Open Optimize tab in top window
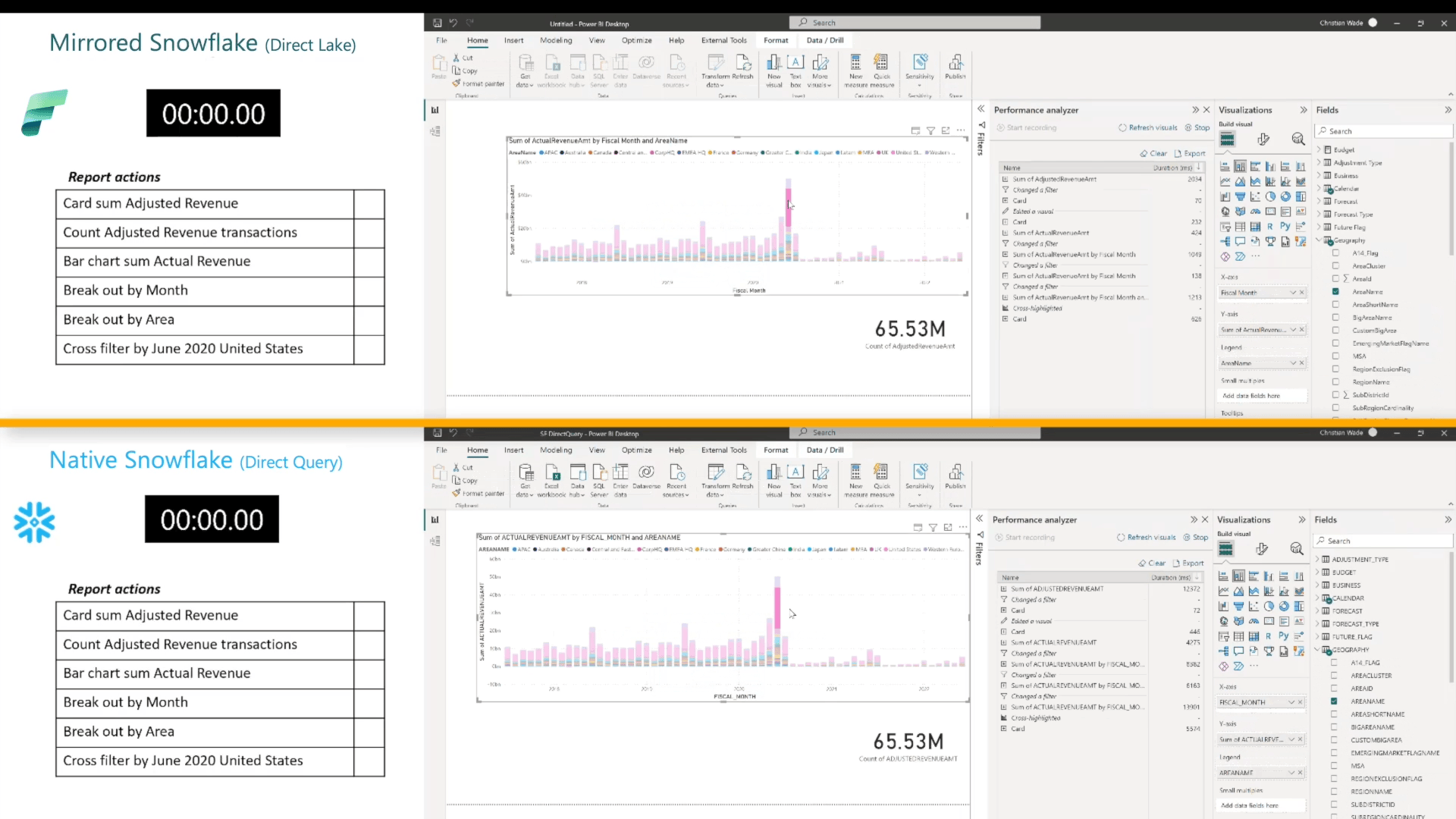The width and height of the screenshot is (1456, 819). click(x=636, y=40)
